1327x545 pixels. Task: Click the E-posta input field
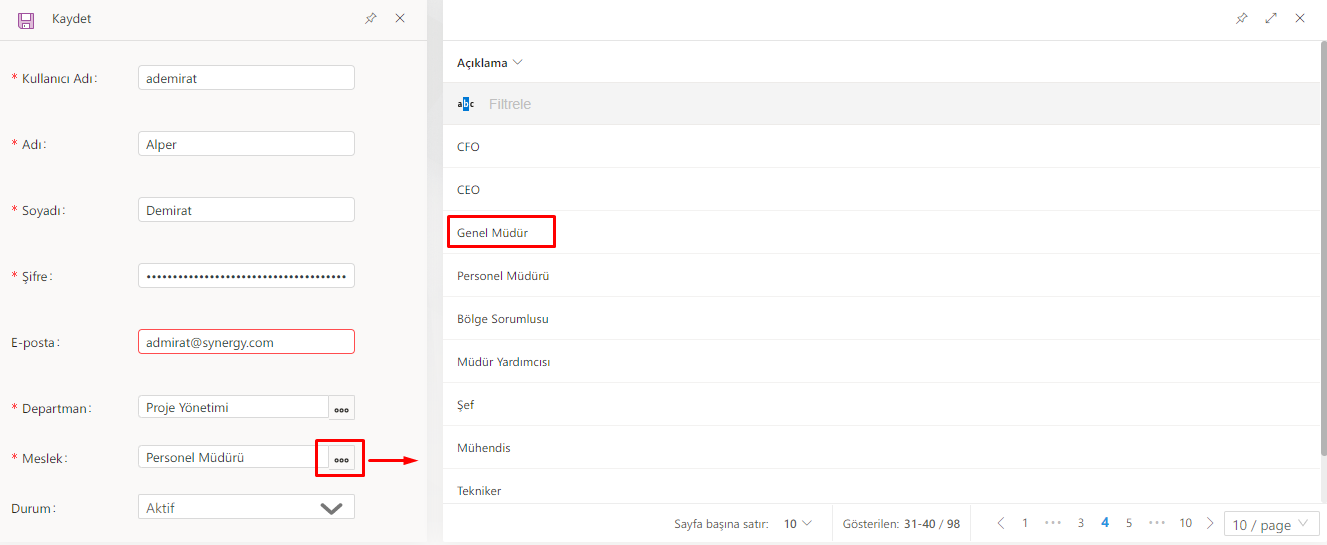pos(246,342)
